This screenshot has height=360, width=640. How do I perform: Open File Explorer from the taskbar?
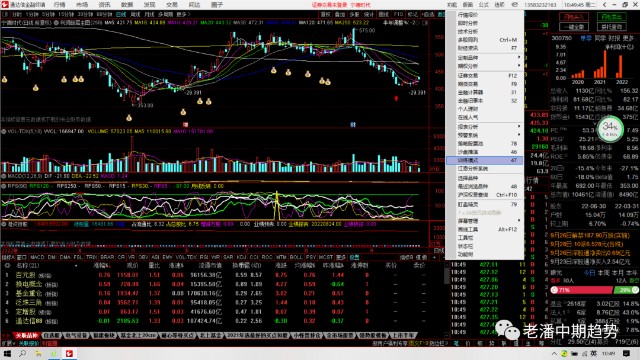pyautogui.click(x=38, y=353)
